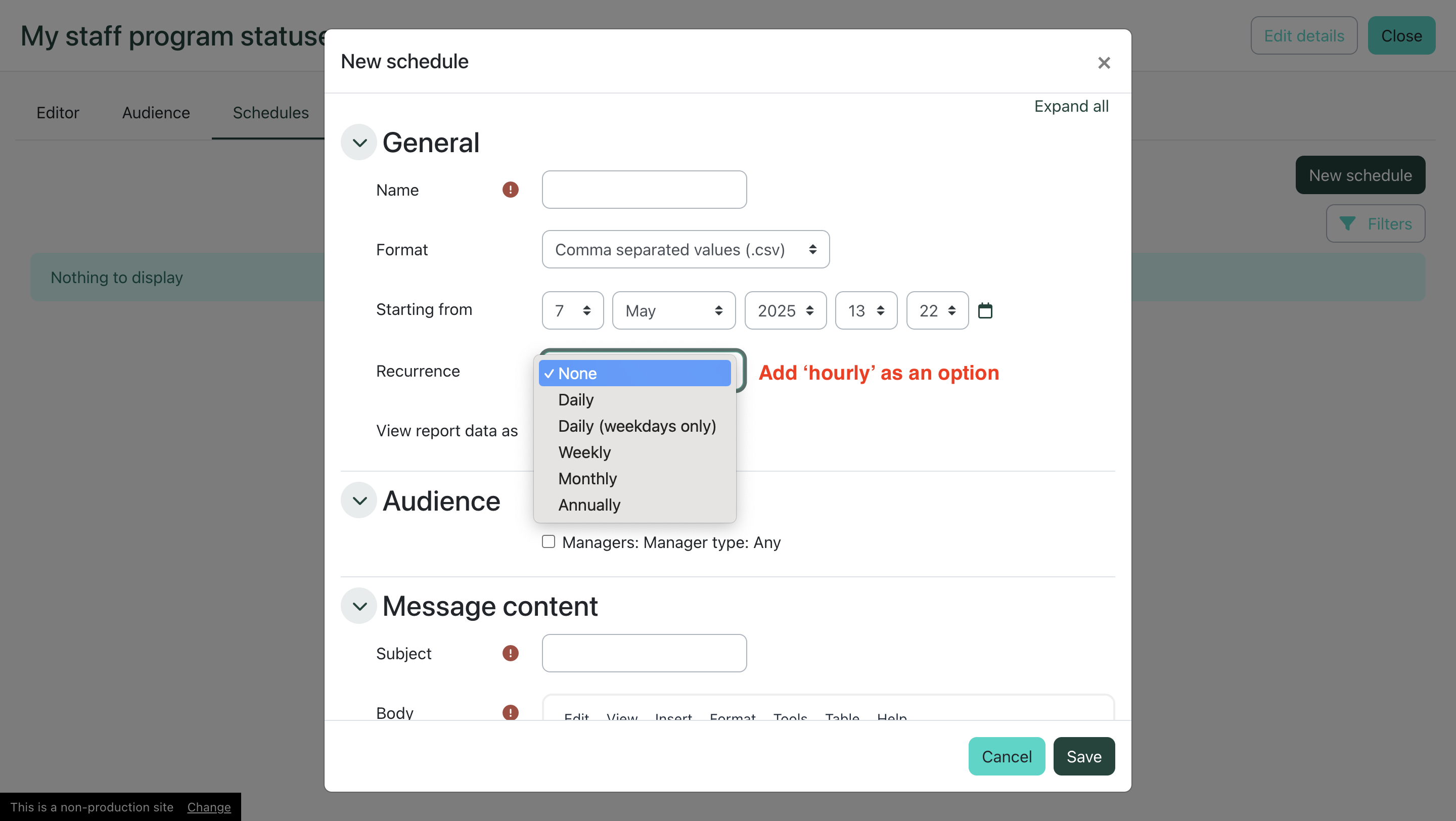The width and height of the screenshot is (1456, 821).
Task: Click the Message content heading
Action: pos(489,606)
